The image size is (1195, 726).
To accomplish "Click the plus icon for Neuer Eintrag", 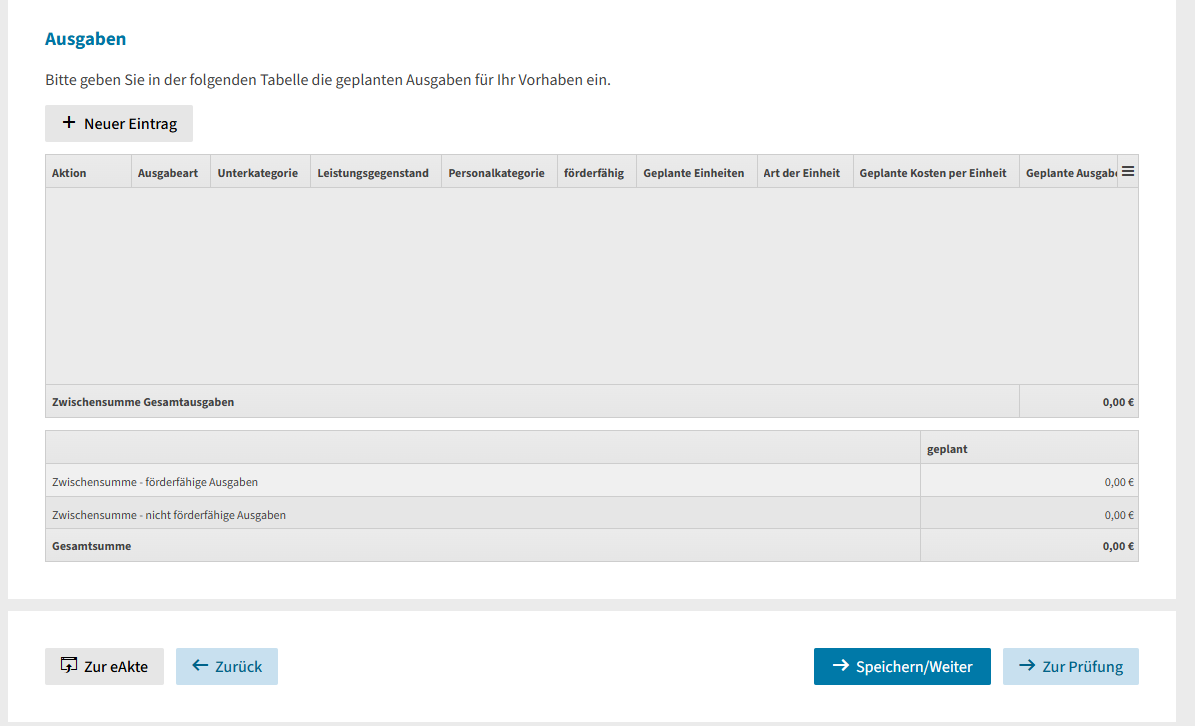I will tap(69, 123).
